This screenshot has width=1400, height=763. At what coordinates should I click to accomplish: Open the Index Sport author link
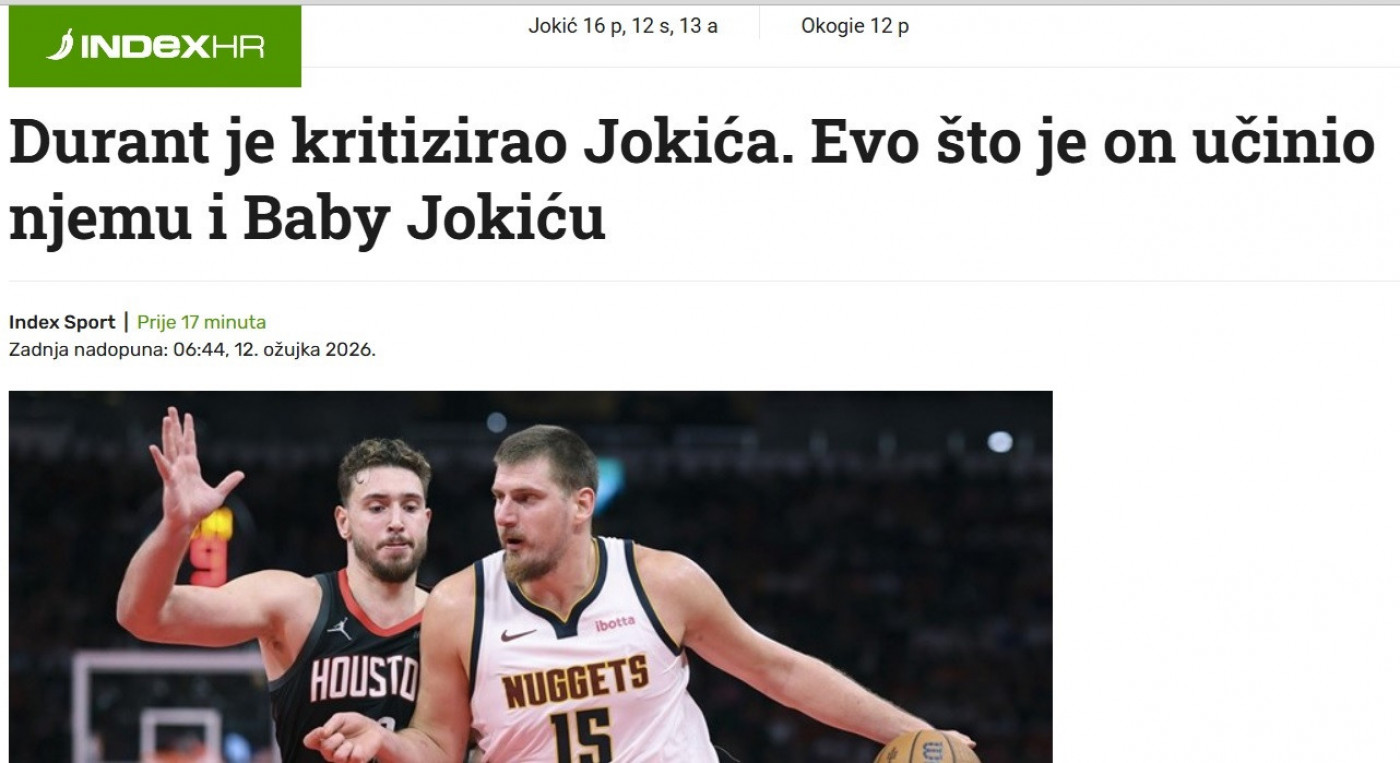click(62, 322)
